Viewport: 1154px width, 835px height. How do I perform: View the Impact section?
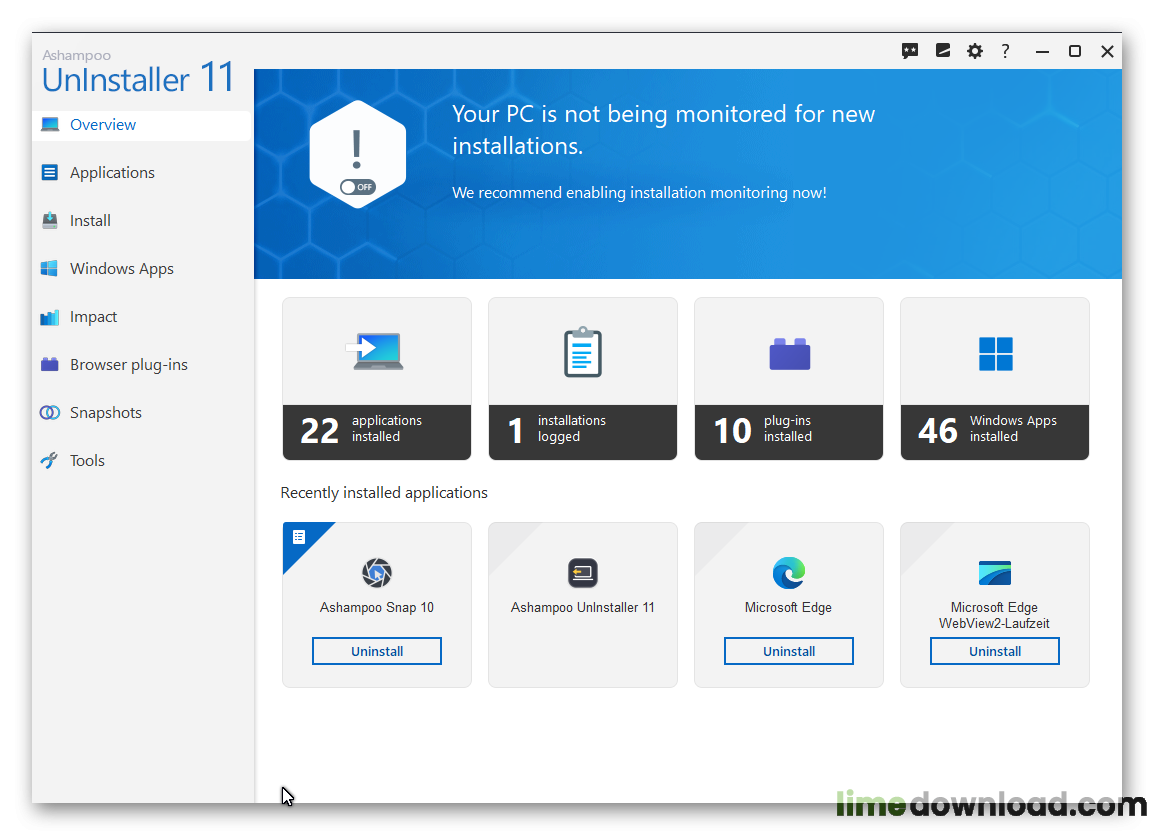pos(93,316)
